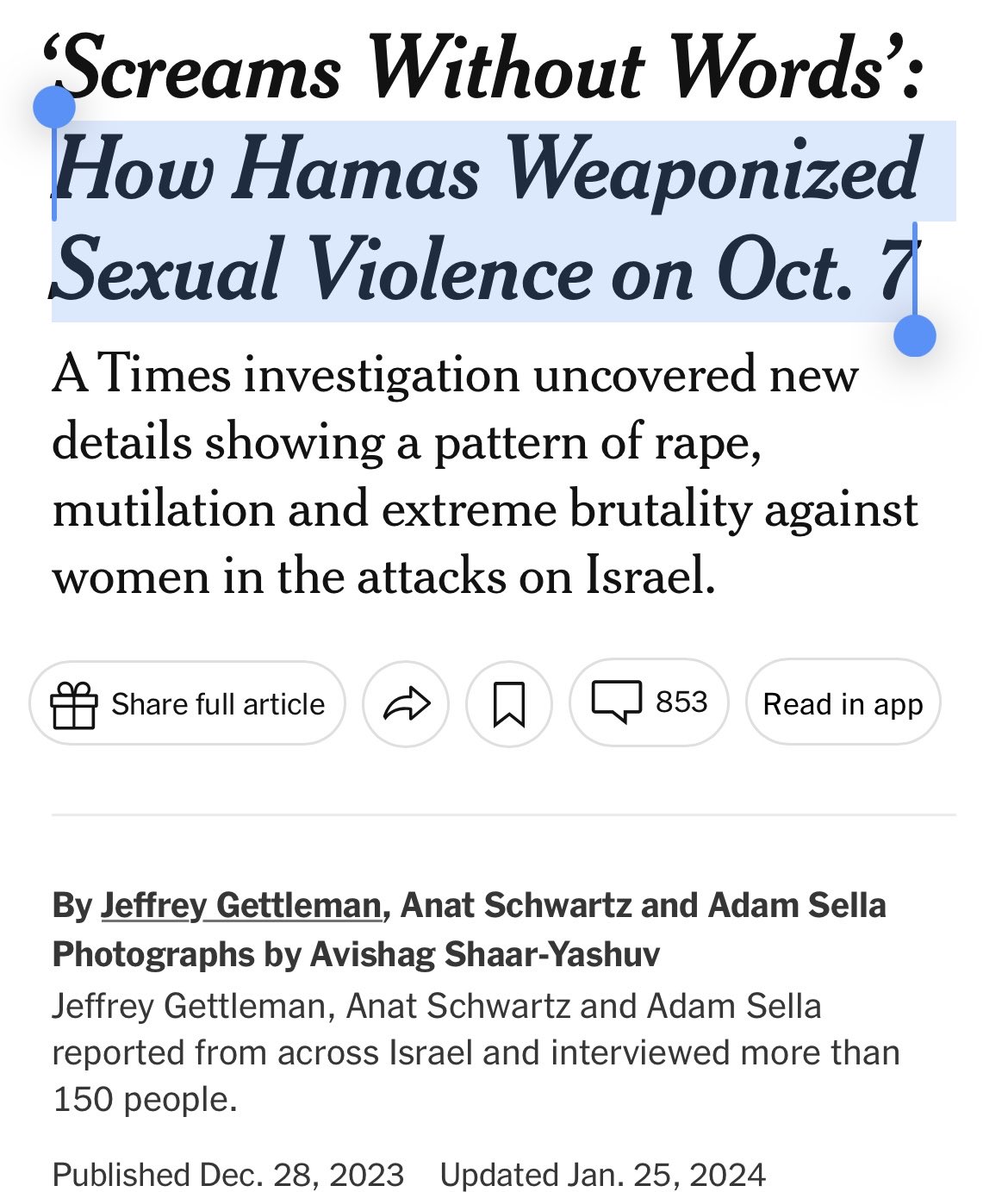Click the bottom-right text selection handle
Image resolution: width=1008 pixels, height=1192 pixels.
pyautogui.click(x=915, y=334)
